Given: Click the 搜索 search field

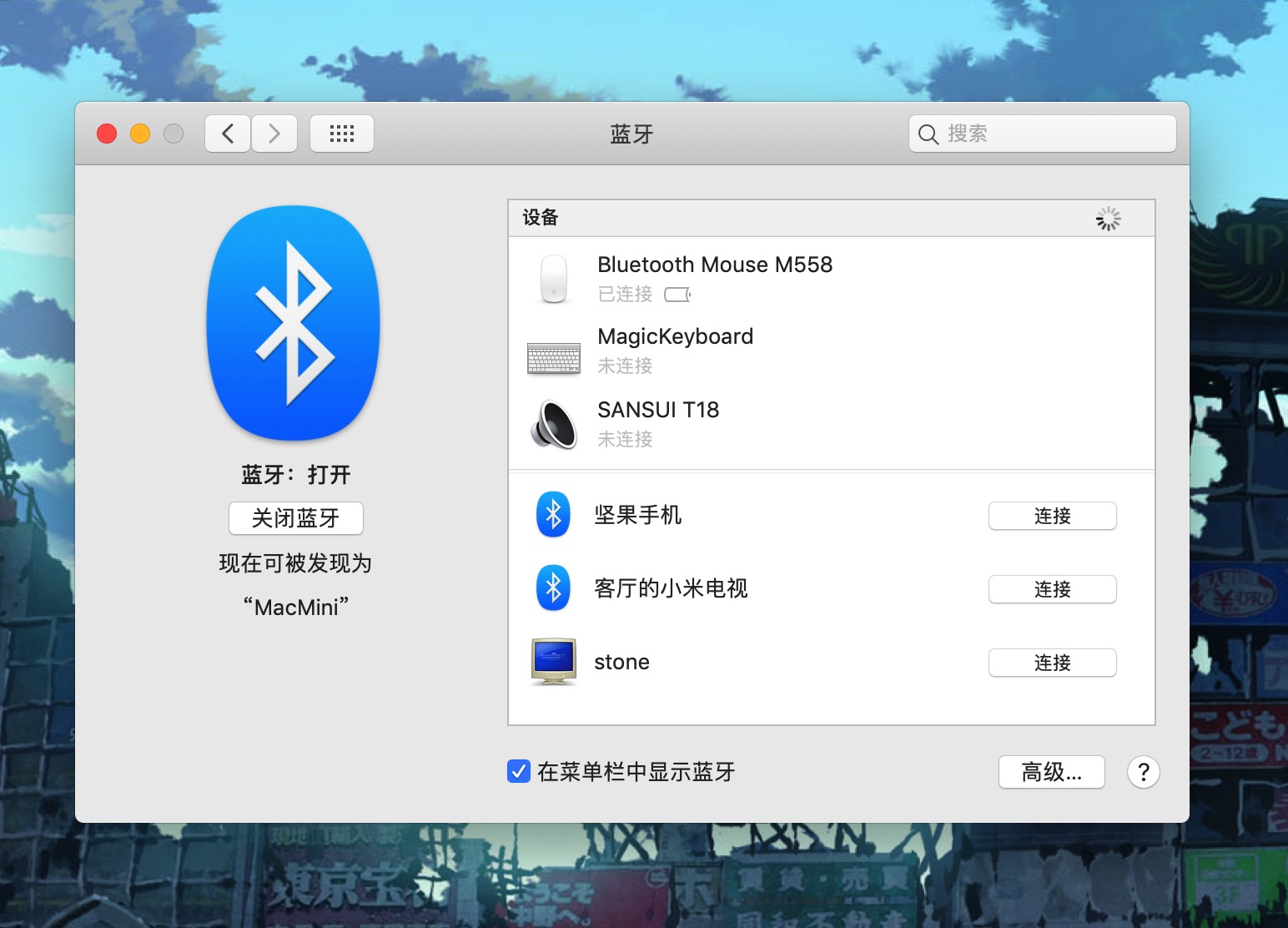Looking at the screenshot, I should (1043, 134).
